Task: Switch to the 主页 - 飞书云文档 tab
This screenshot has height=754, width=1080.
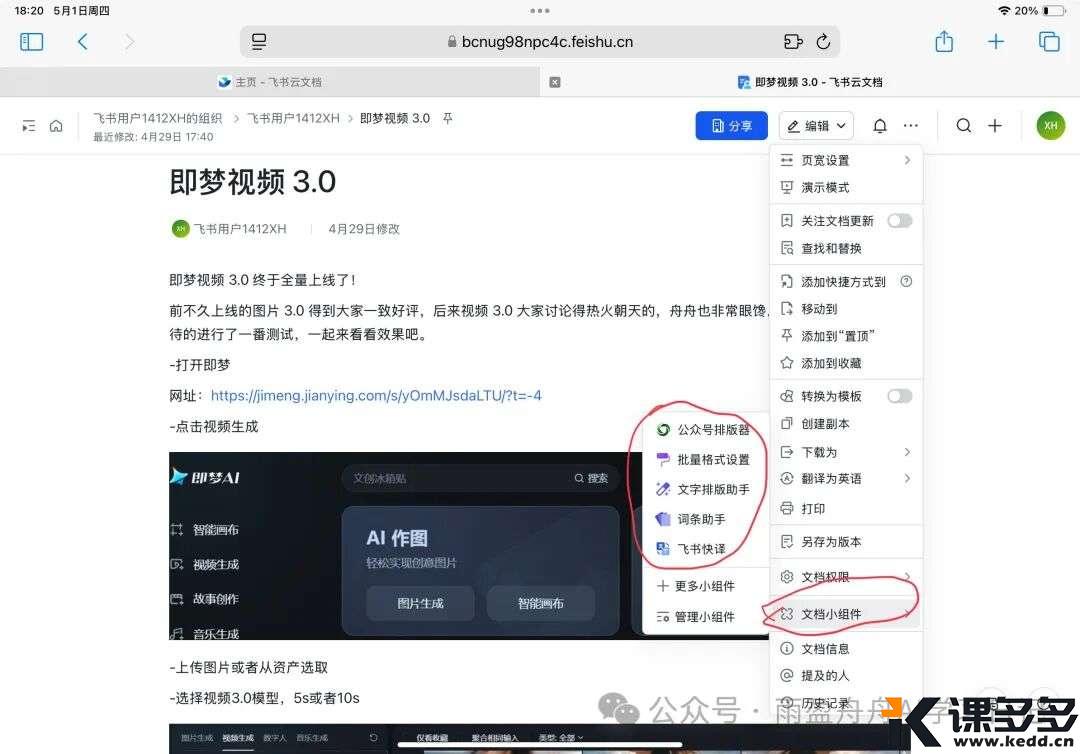Action: pos(270,82)
